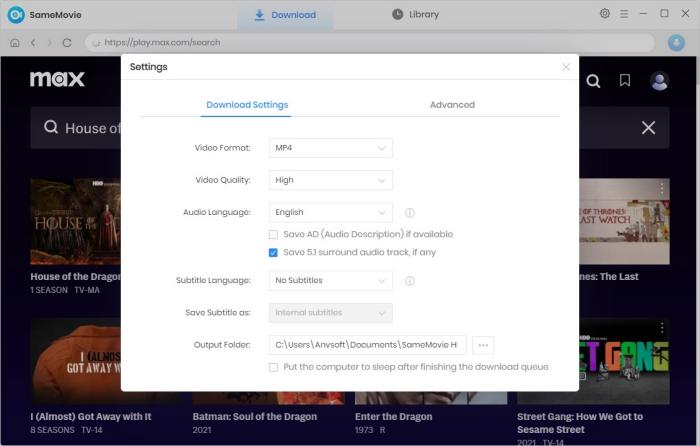Reload the page with refresh icon
The height and width of the screenshot is (446, 700).
[x=67, y=43]
